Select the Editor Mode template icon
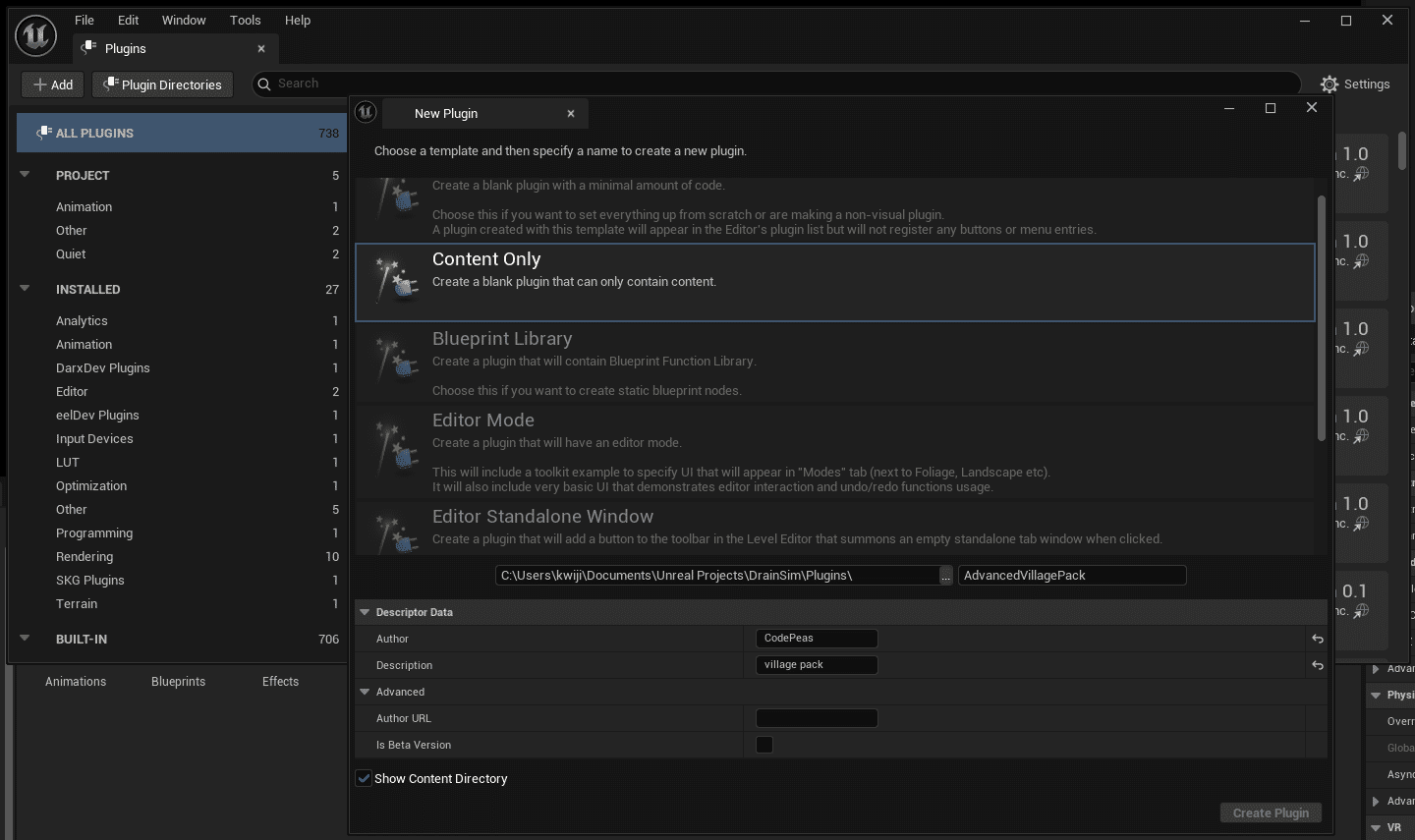Viewport: 1415px width, 840px height. pyautogui.click(x=396, y=449)
